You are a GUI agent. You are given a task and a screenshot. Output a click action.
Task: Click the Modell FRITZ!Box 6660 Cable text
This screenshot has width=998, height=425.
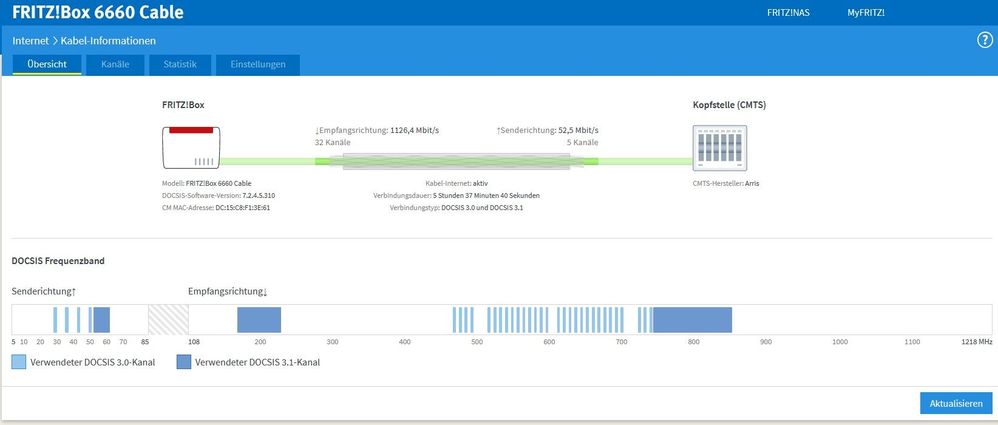point(207,183)
